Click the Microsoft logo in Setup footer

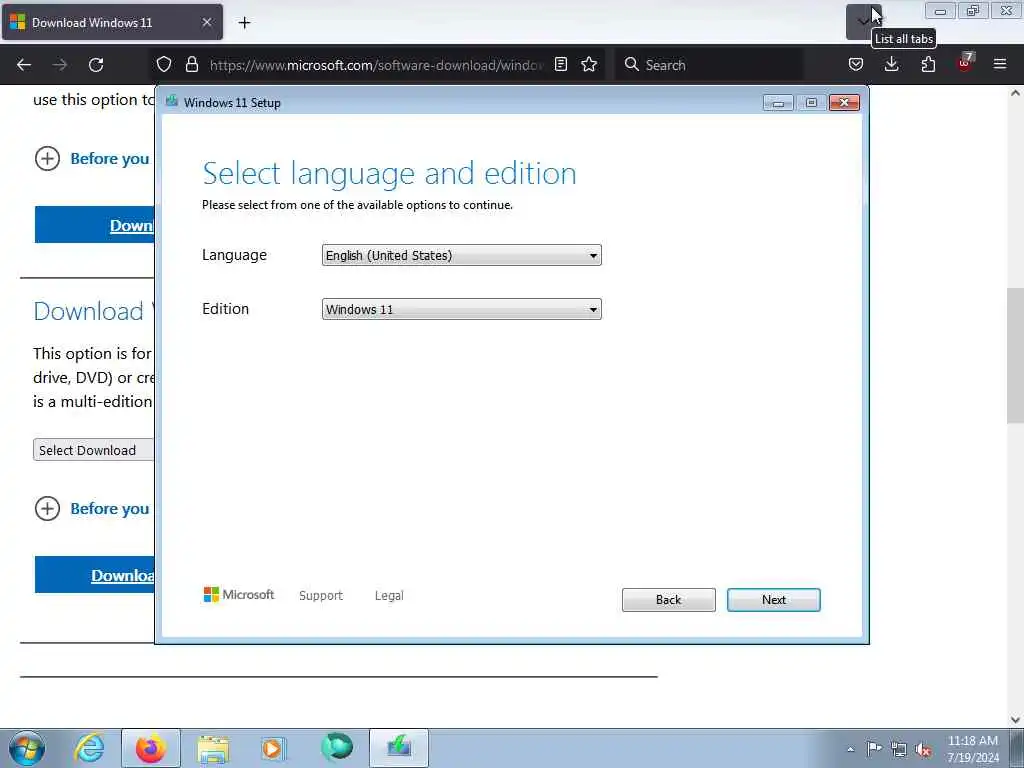(x=239, y=594)
